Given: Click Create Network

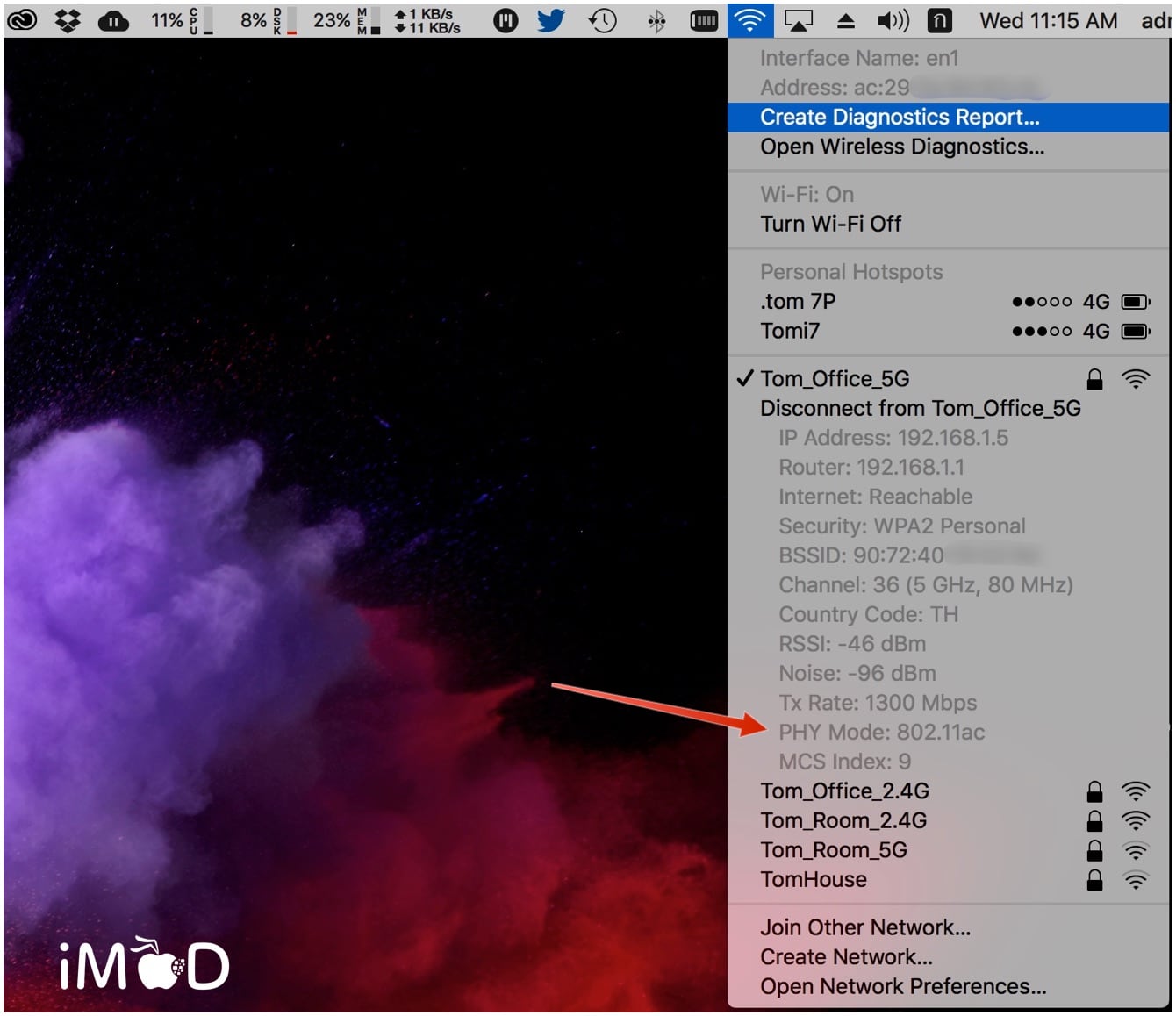Looking at the screenshot, I should coord(846,957).
